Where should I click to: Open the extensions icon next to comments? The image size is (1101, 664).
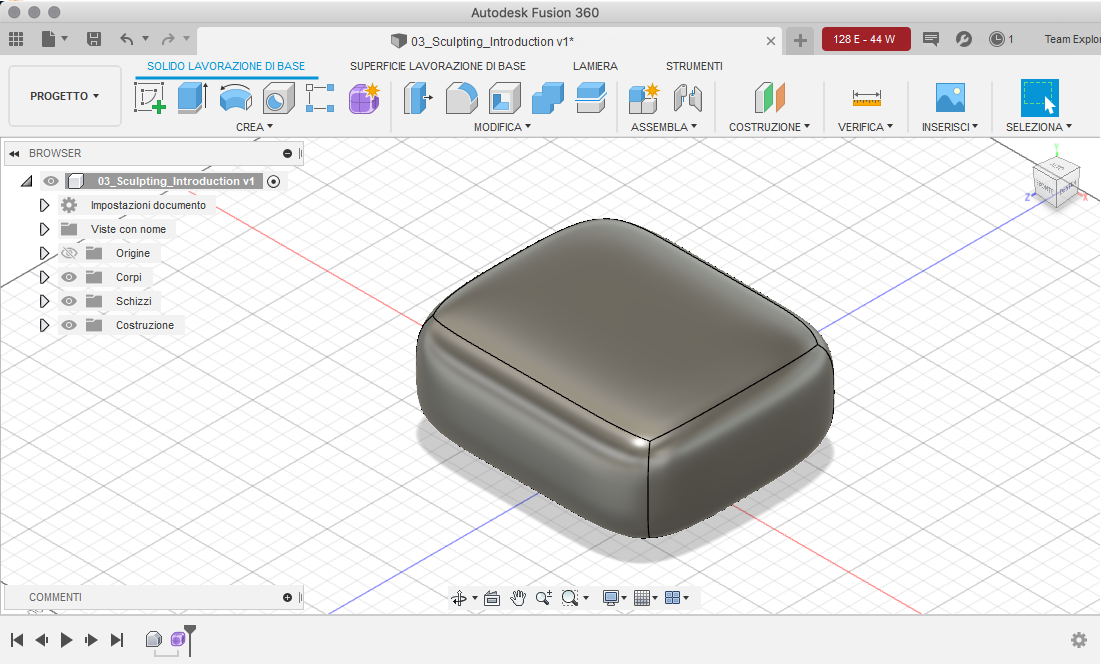964,39
